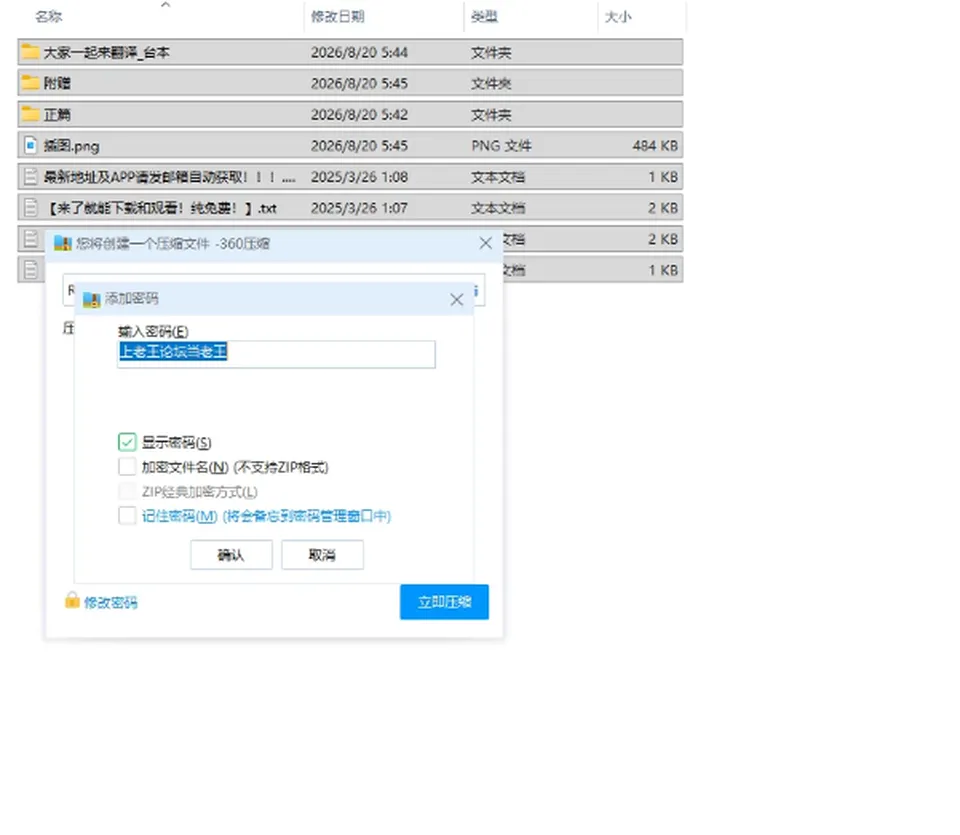Click the 【来了就能下载和观看】.txt file icon

(30, 208)
